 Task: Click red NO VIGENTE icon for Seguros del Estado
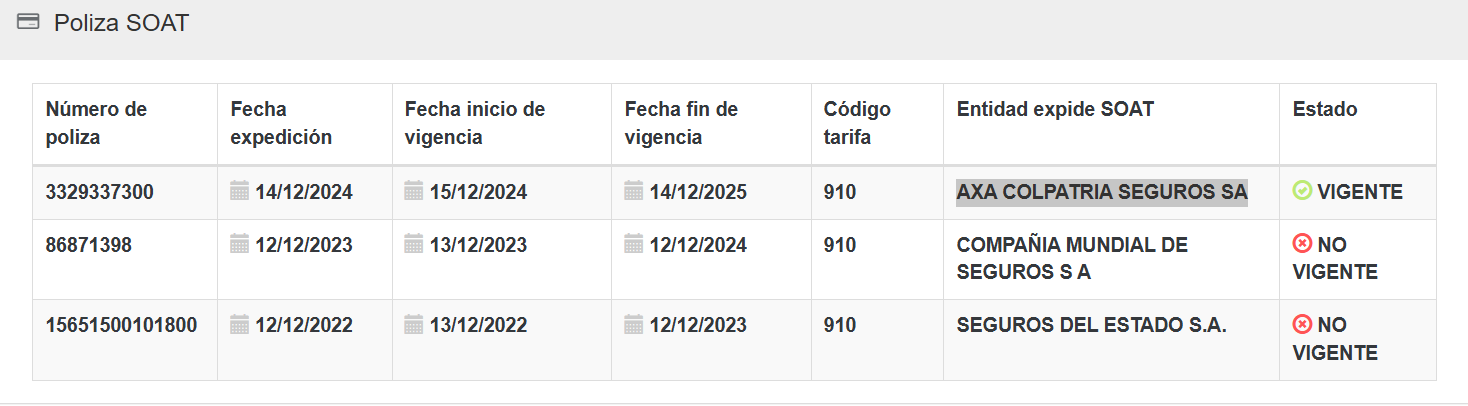pos(1302,324)
